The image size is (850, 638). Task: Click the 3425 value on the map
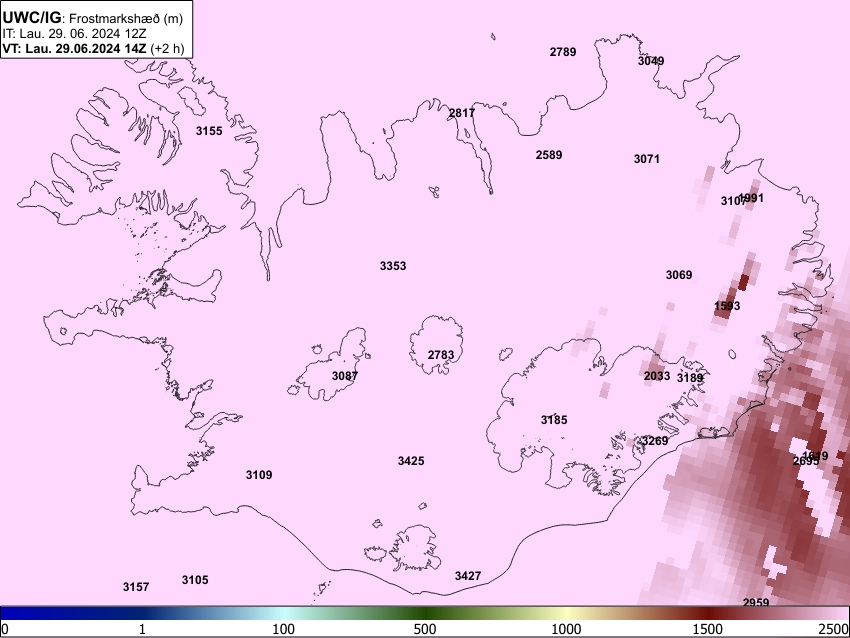tap(411, 461)
